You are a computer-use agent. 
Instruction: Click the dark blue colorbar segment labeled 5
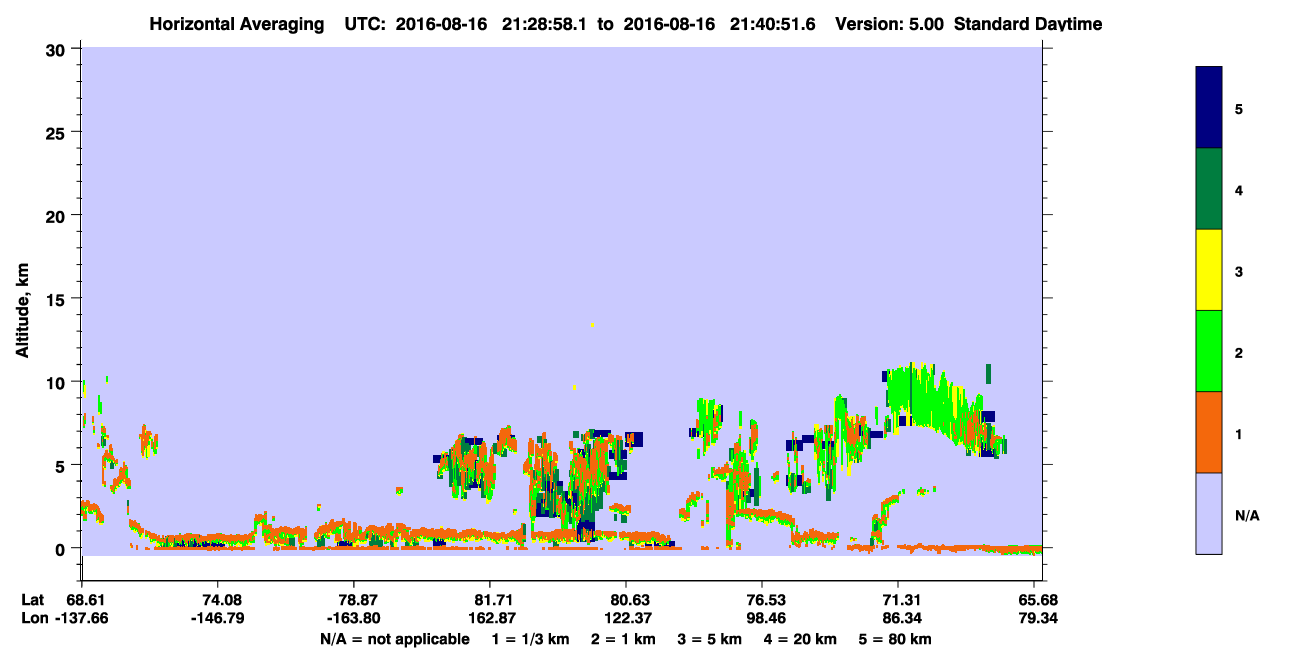1209,108
